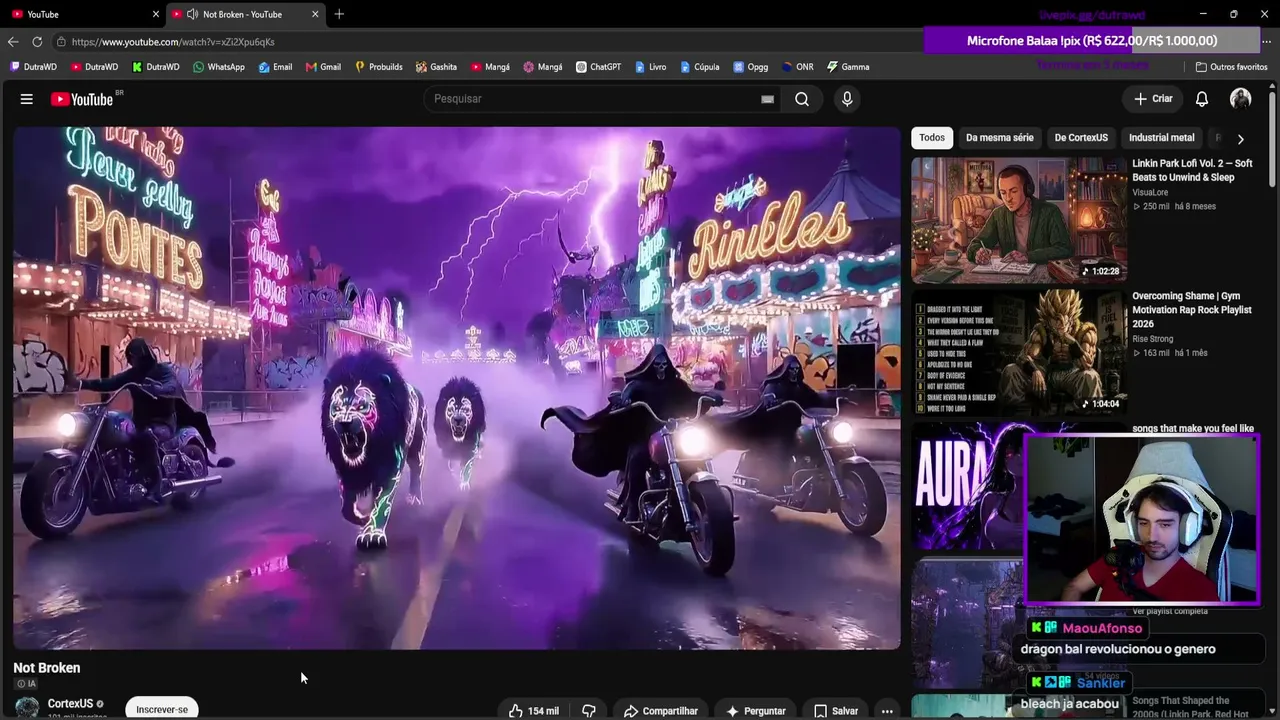Open the Rise Strong channel name
Image resolution: width=1280 pixels, height=720 pixels.
(x=1153, y=339)
